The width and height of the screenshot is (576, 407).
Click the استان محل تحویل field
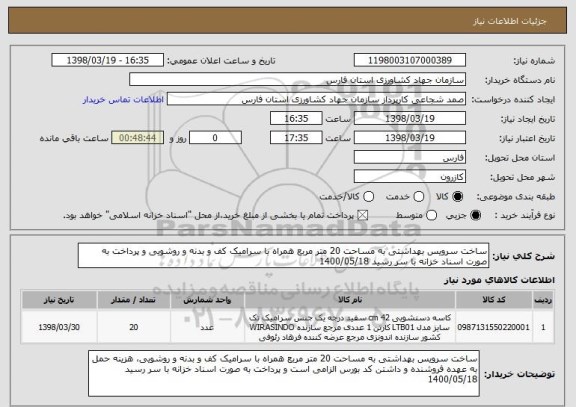point(410,158)
